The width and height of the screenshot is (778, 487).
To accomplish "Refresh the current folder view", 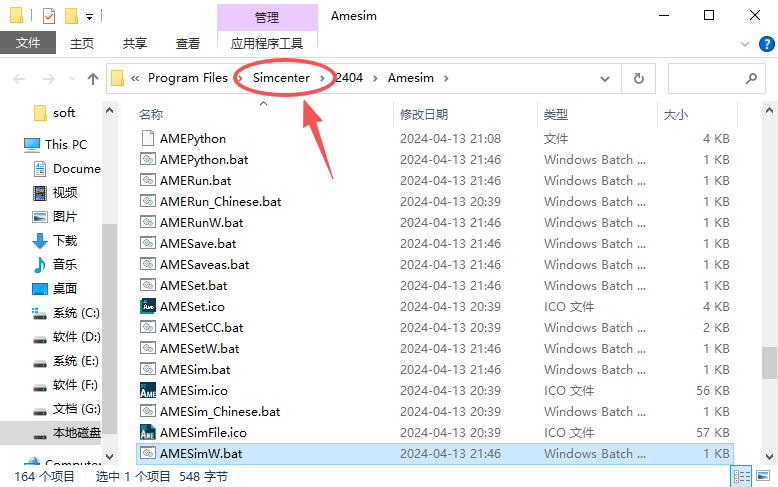I will click(x=638, y=78).
